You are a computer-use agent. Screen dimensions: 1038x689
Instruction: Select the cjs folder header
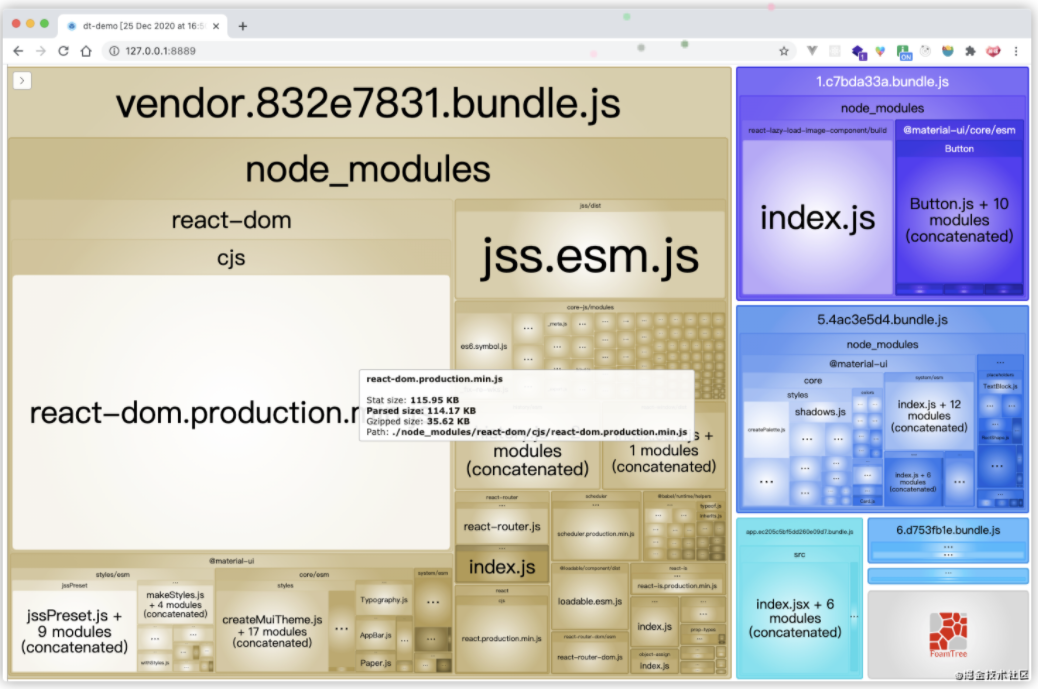tap(231, 257)
